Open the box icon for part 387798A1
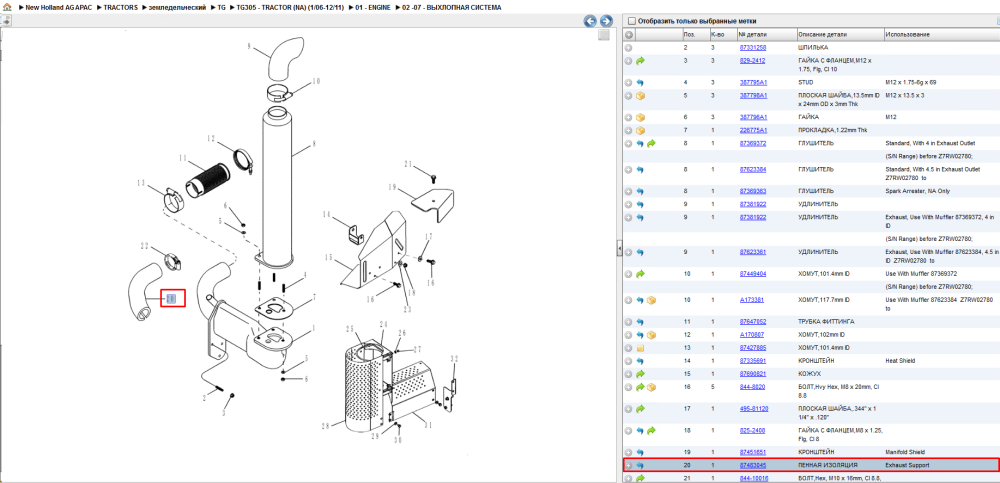1000x483 pixels. coord(640,96)
